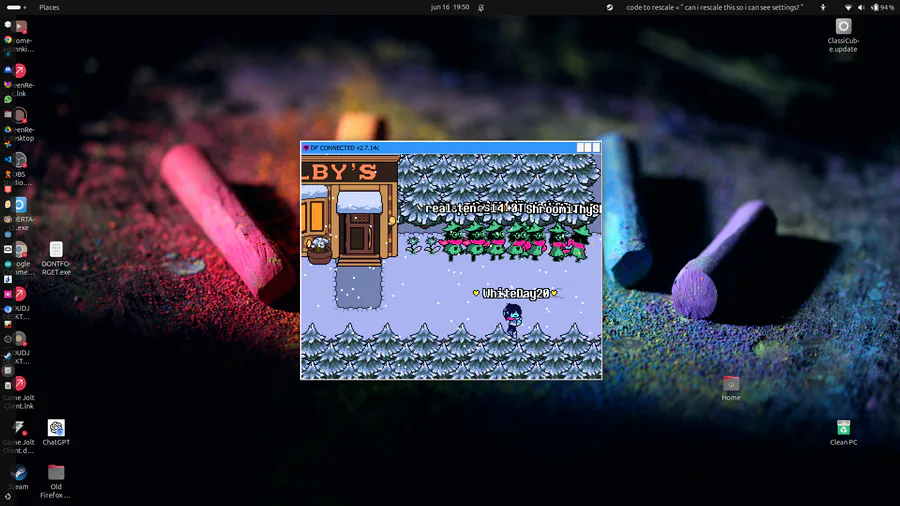Open the accessibility menu in top bar
Screen dimensions: 900x506
pos(823,7)
